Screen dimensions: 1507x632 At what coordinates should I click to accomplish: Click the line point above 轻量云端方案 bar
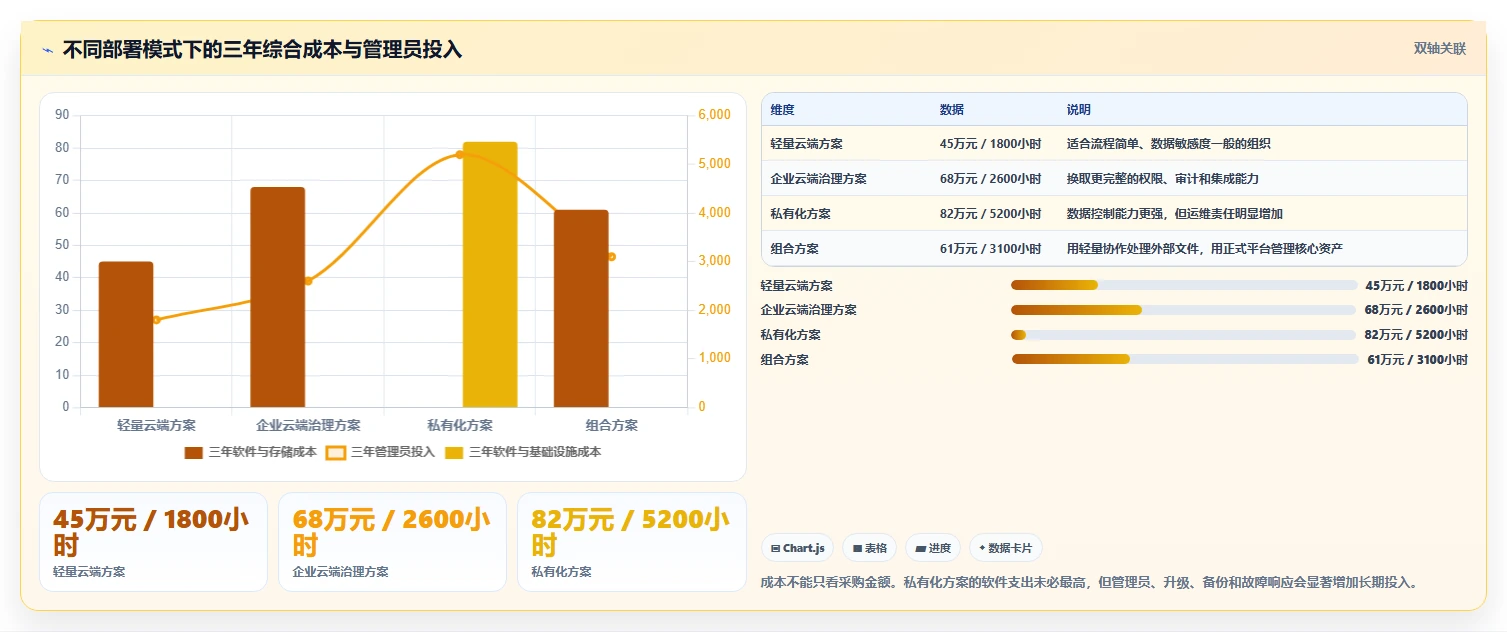click(x=156, y=320)
